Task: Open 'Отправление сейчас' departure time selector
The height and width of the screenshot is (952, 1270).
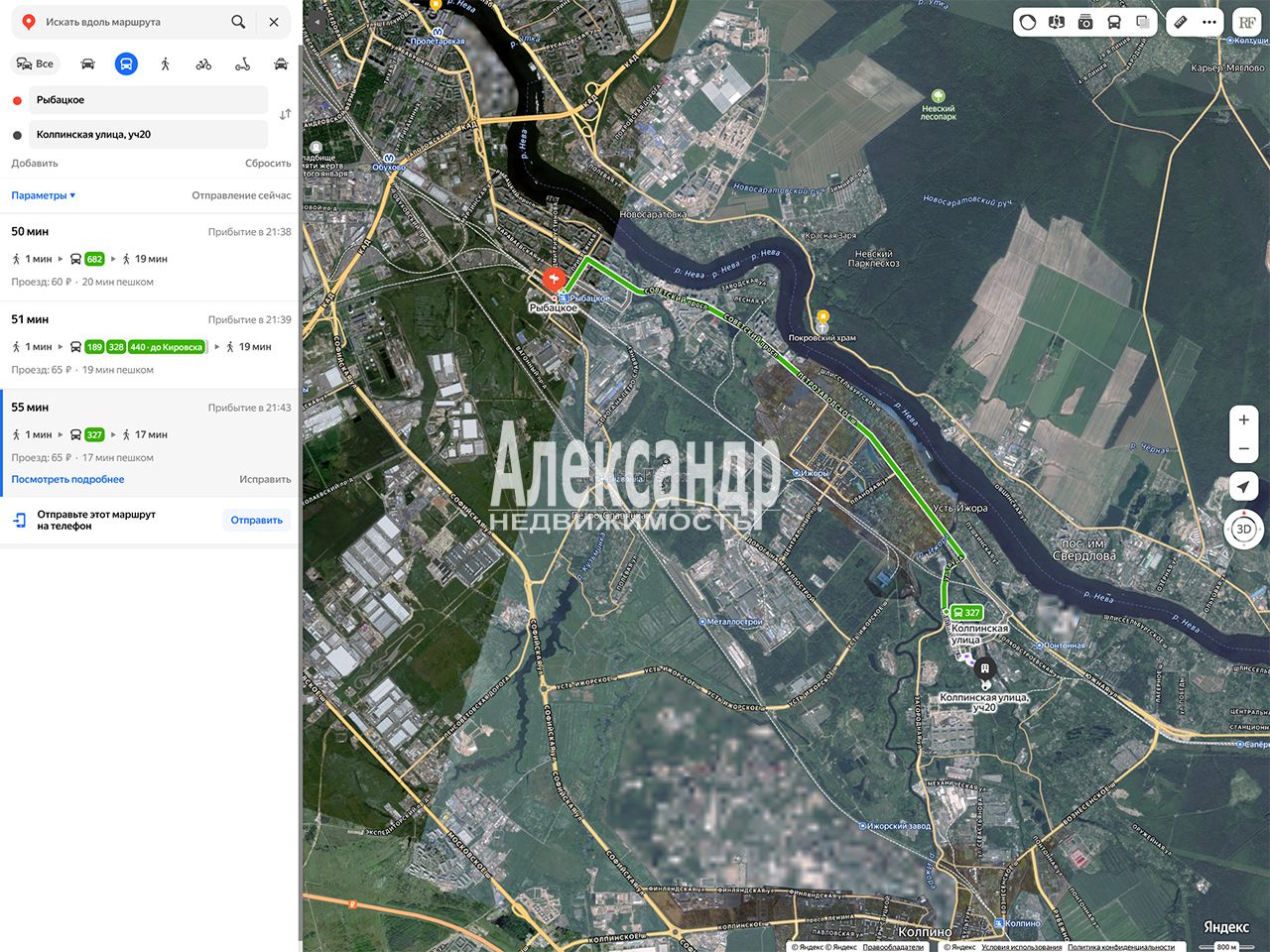Action: [x=241, y=195]
